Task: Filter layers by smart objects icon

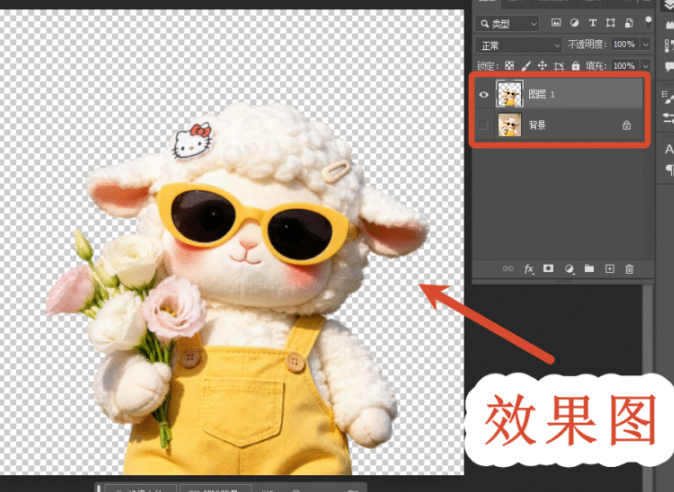Action: 628,23
